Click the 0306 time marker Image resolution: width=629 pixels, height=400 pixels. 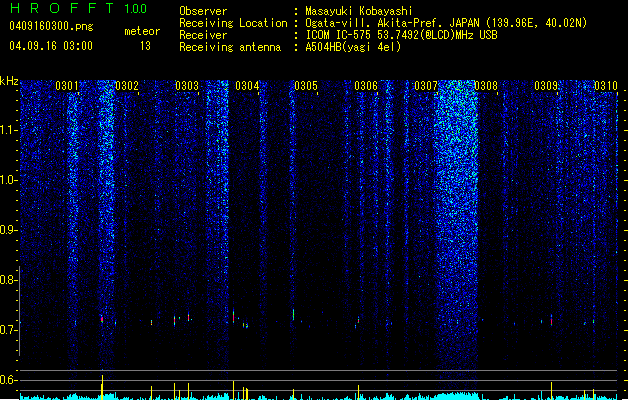point(366,86)
